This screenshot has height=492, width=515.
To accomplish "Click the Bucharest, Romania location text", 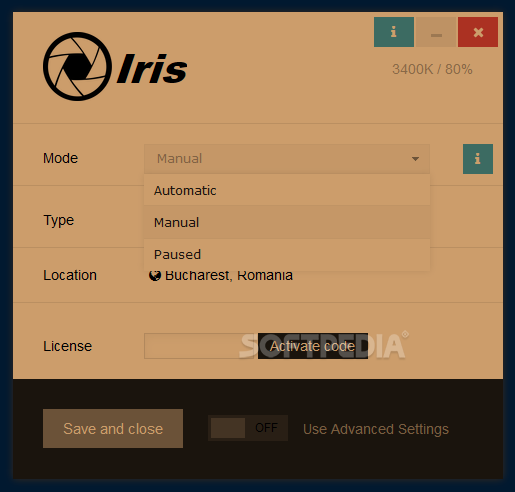I will pyautogui.click(x=229, y=275).
